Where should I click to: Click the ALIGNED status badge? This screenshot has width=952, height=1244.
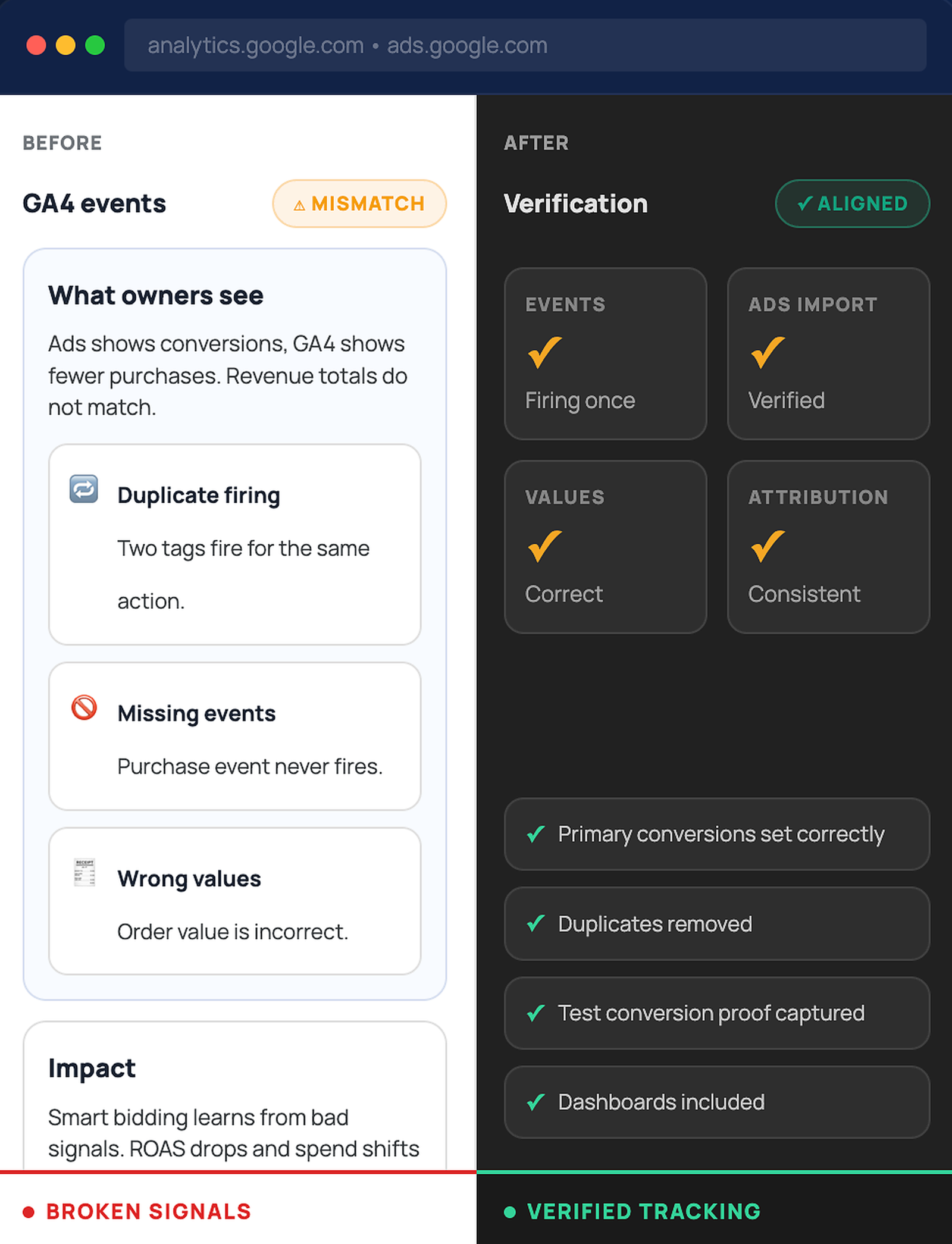852,203
